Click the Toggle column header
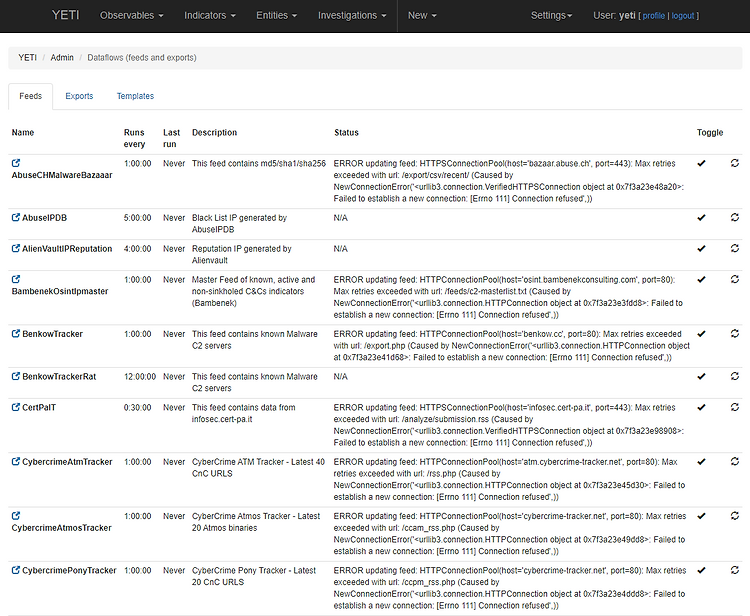This screenshot has width=750, height=616. pyautogui.click(x=710, y=132)
